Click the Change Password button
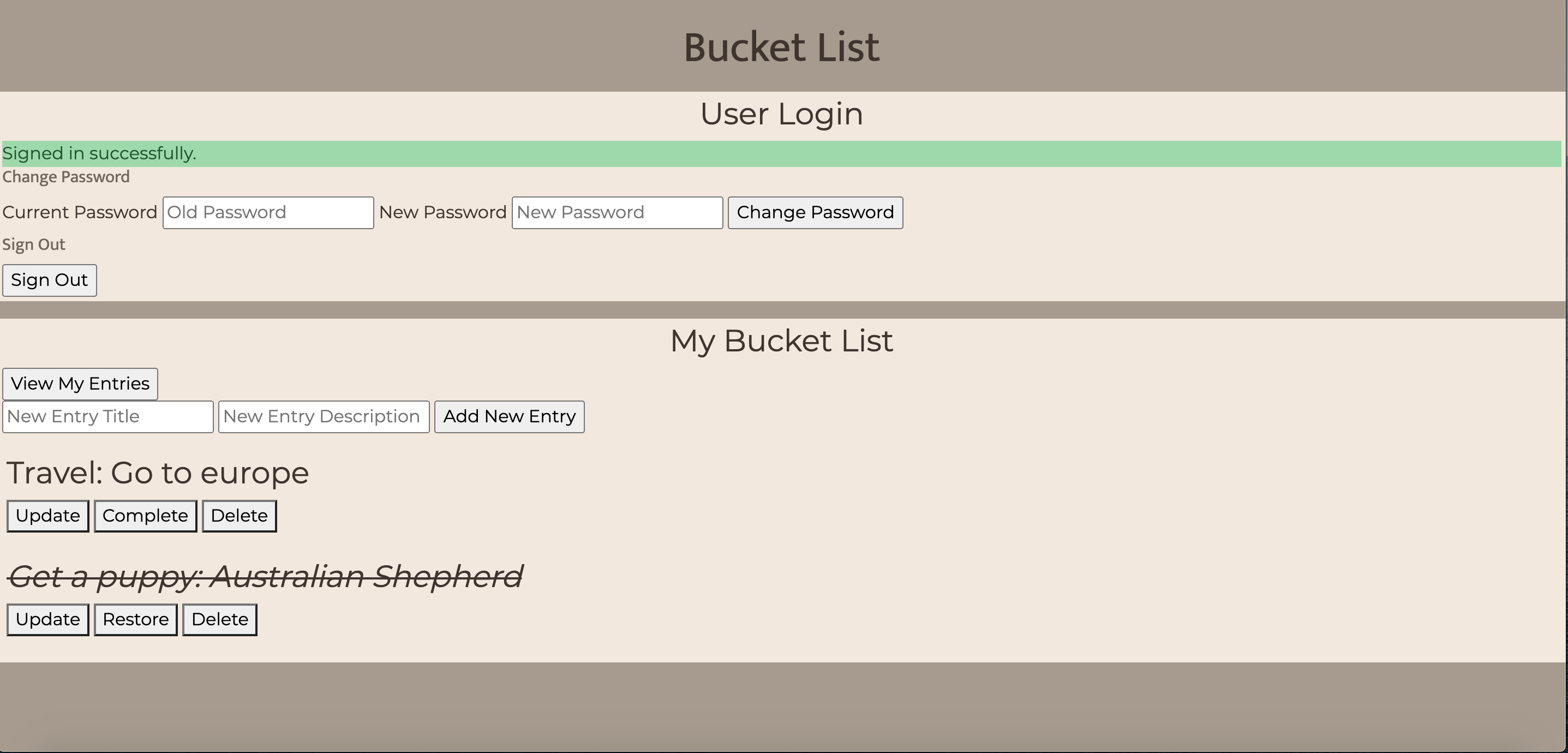Image resolution: width=1568 pixels, height=753 pixels. (x=815, y=212)
